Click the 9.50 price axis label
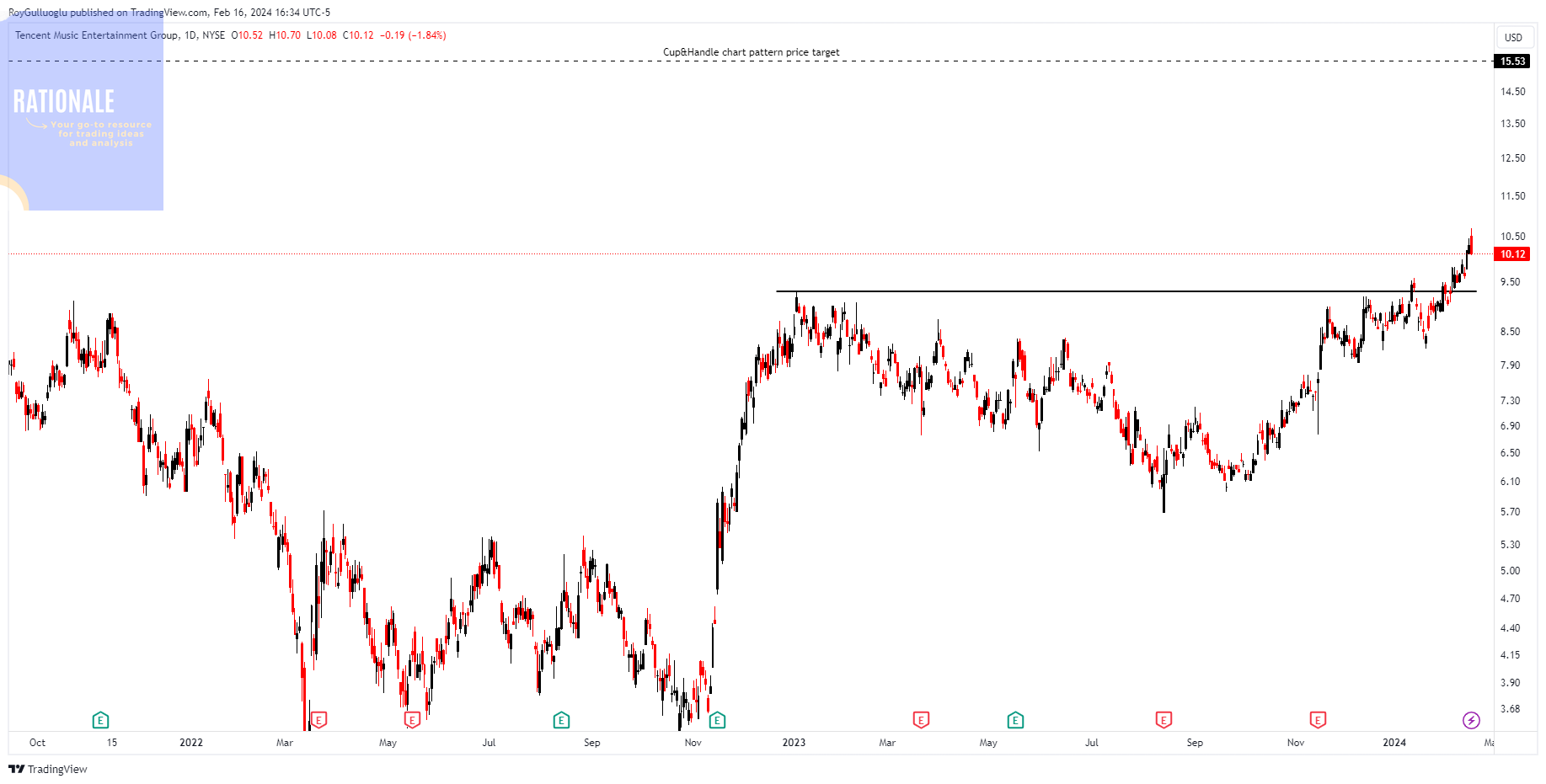 point(1511,282)
